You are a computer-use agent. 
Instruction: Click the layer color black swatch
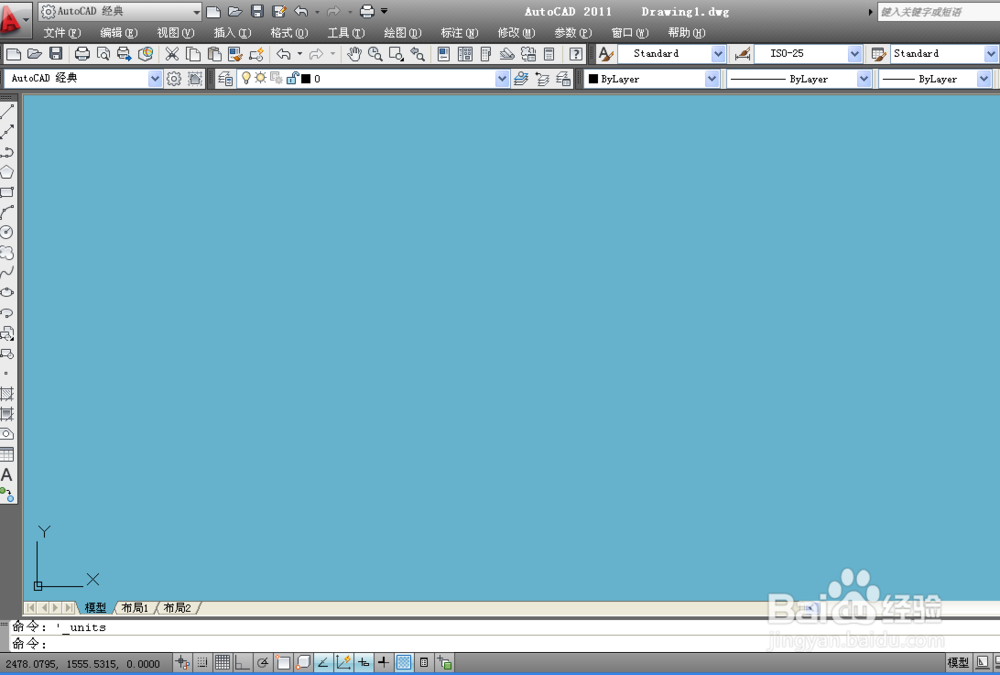tap(305, 78)
